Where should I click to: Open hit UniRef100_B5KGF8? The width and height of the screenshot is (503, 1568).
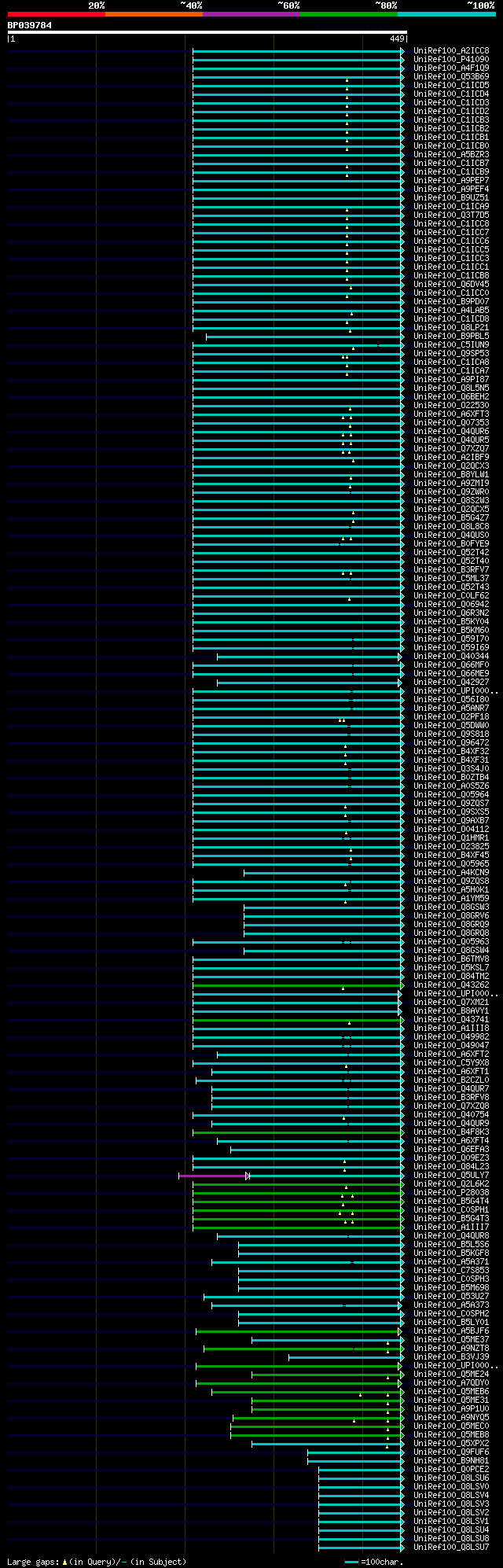pos(451,1253)
